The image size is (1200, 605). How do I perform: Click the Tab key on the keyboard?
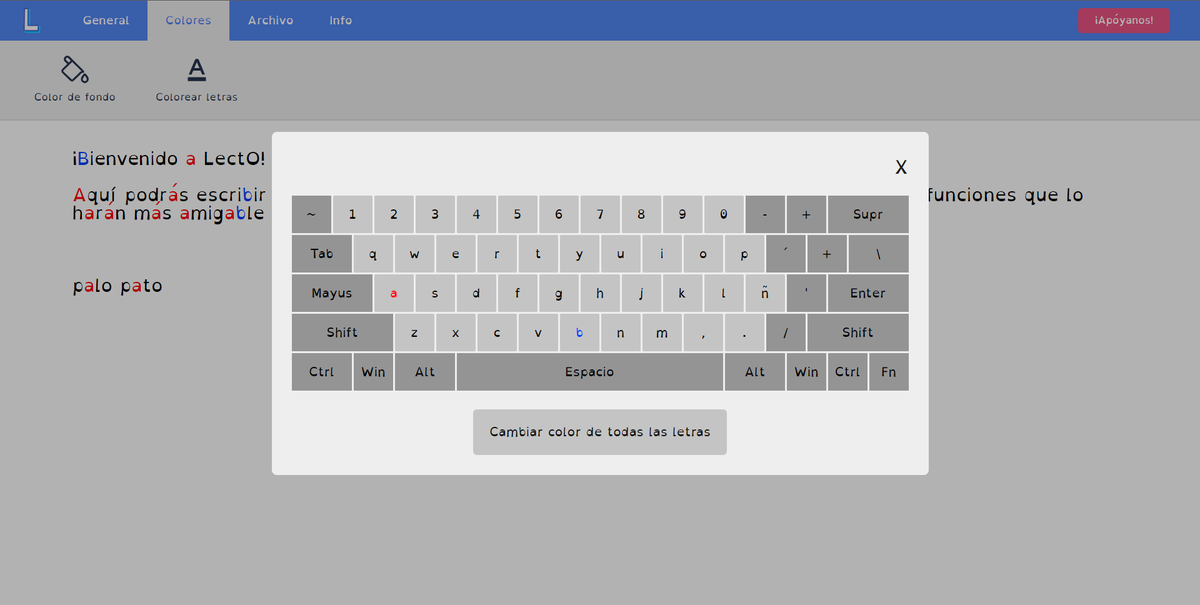pos(322,254)
